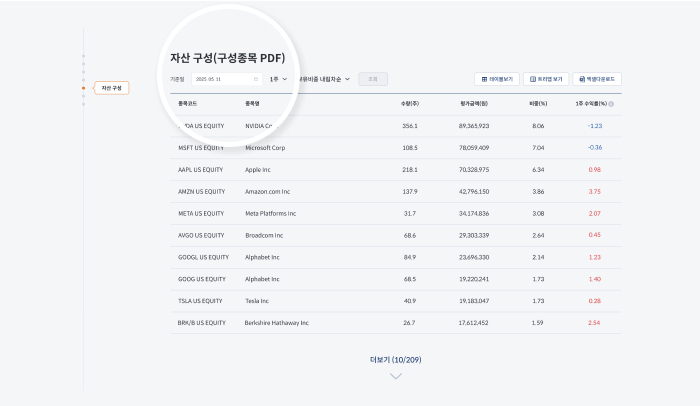Screen dimensions: 700x406
Task: Click the 2025.05.11 date input field
Action: [227, 79]
